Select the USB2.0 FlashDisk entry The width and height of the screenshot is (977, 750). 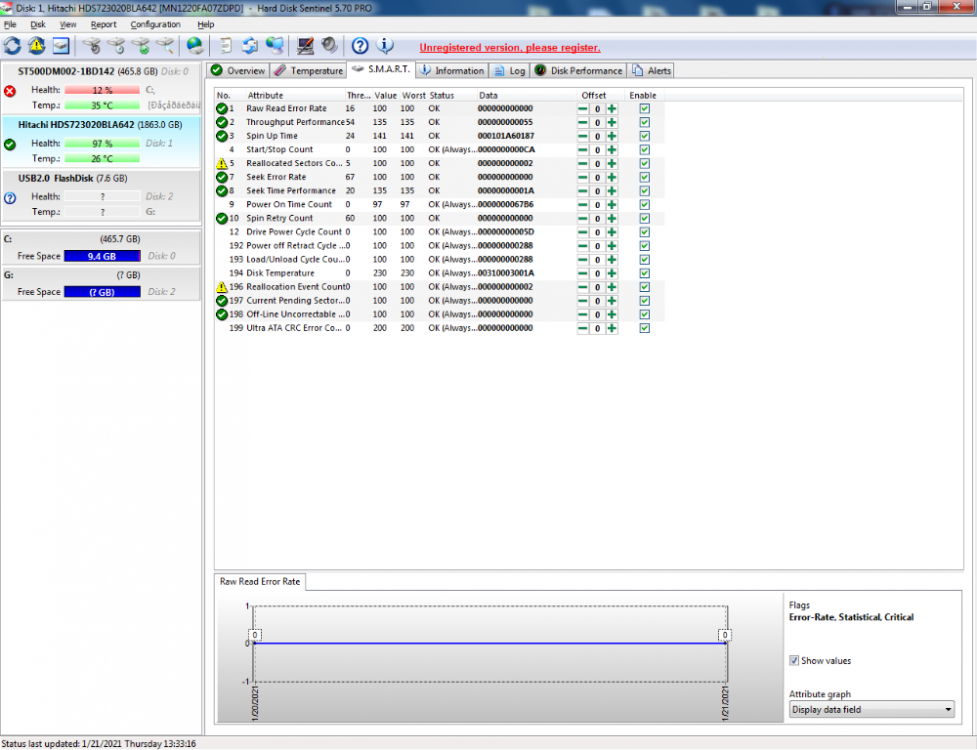(102, 196)
